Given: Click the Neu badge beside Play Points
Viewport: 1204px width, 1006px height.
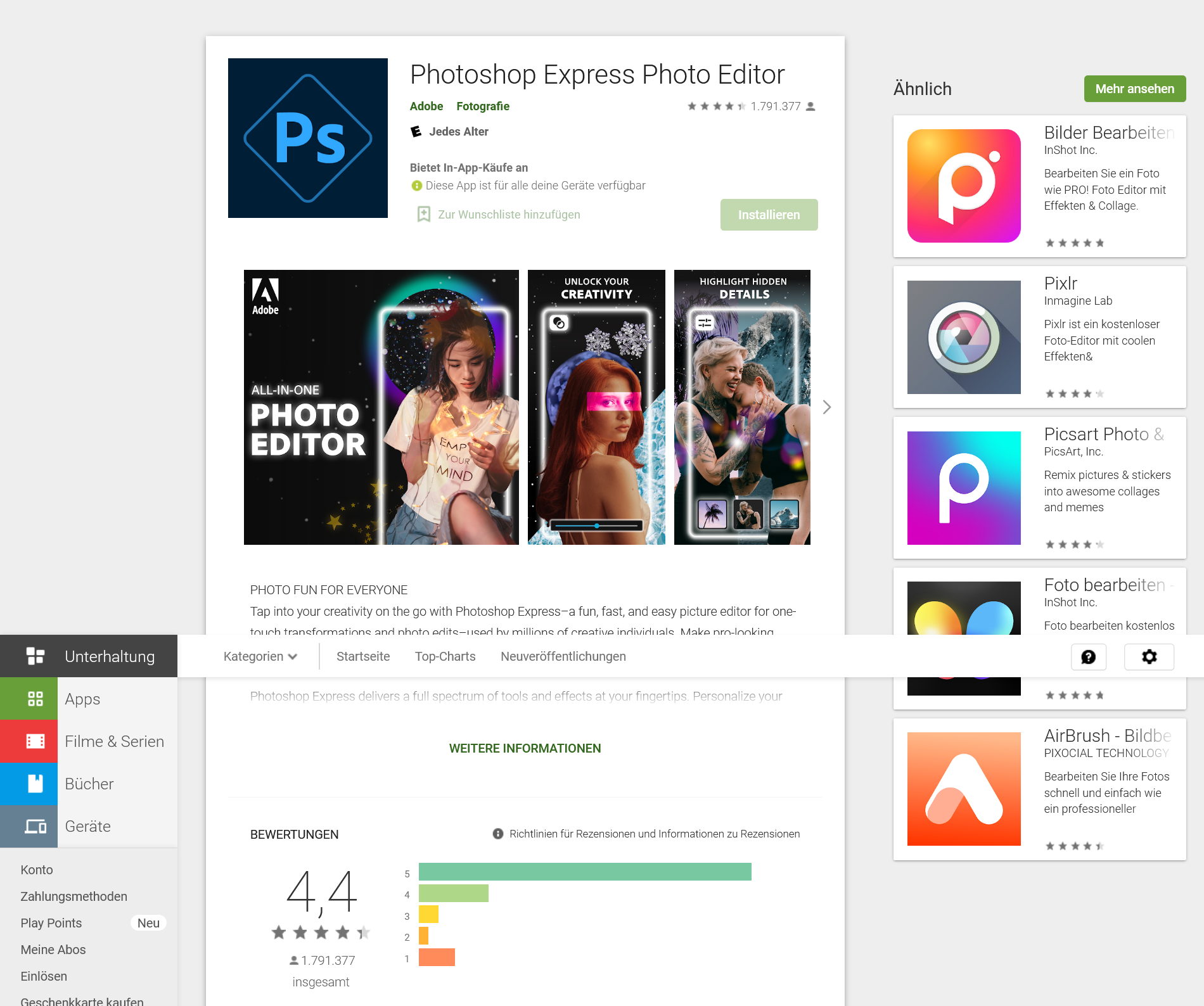Looking at the screenshot, I should click(148, 923).
